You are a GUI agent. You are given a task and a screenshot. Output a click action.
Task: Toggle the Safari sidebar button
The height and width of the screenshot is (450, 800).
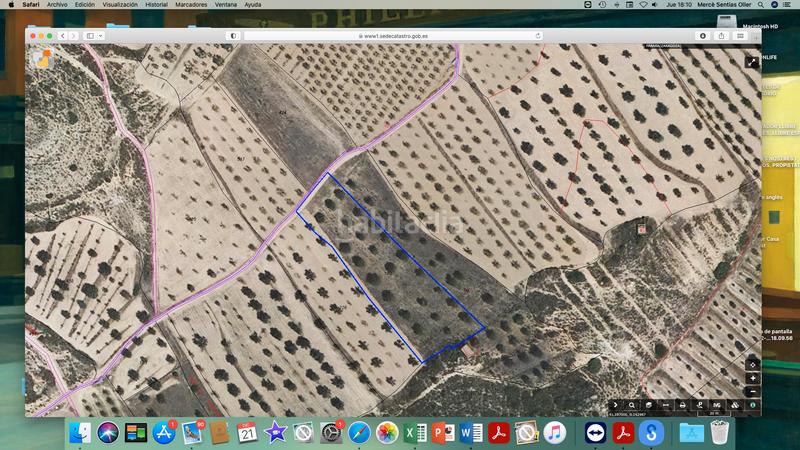pos(90,35)
